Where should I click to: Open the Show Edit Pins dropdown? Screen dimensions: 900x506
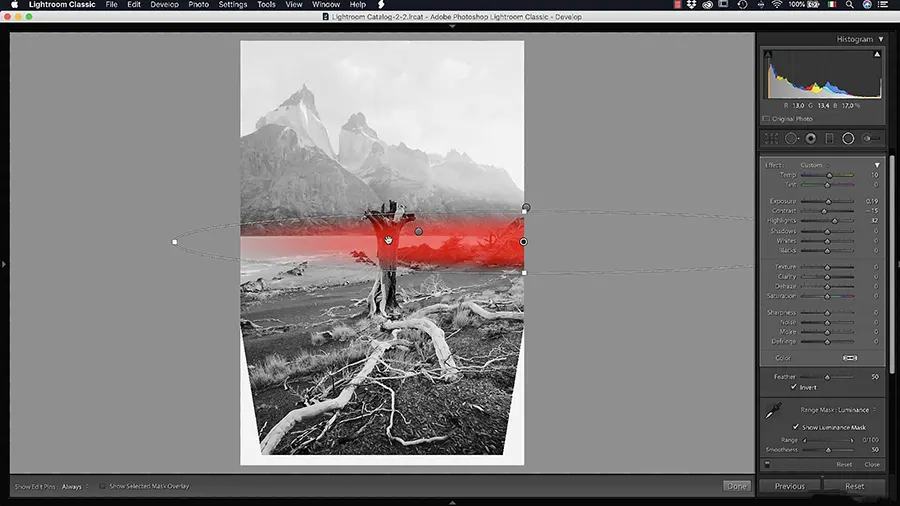[x=73, y=486]
